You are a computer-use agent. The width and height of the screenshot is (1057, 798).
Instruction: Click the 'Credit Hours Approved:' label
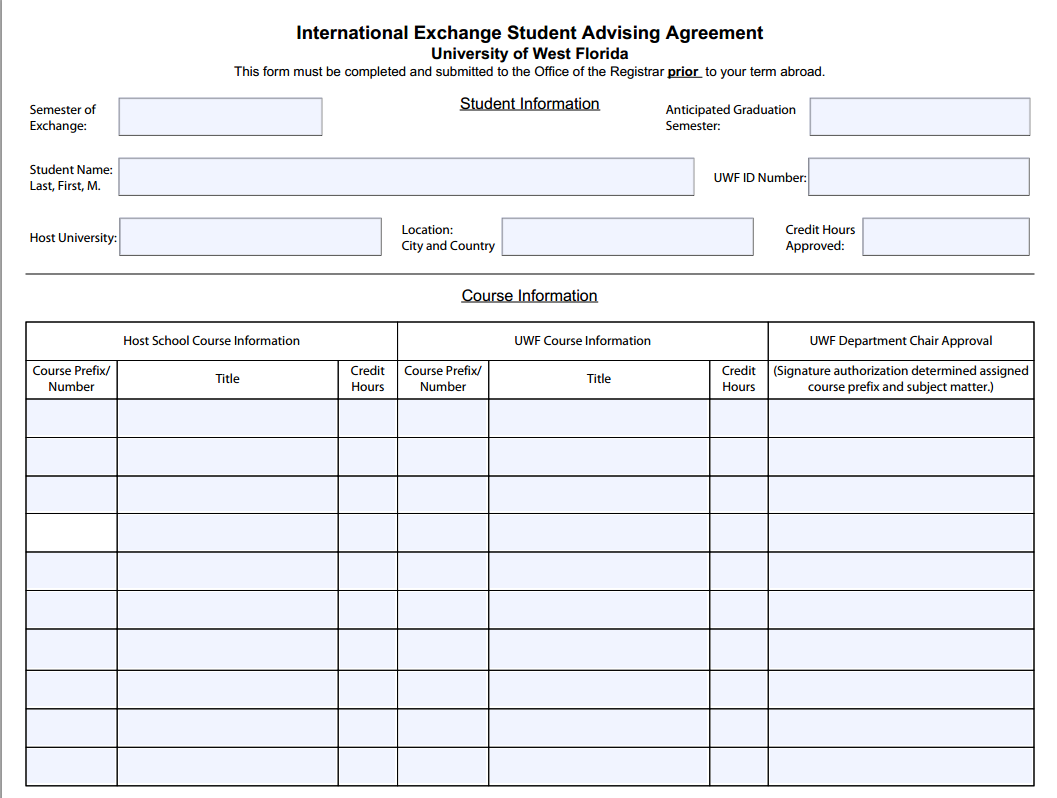tap(820, 238)
